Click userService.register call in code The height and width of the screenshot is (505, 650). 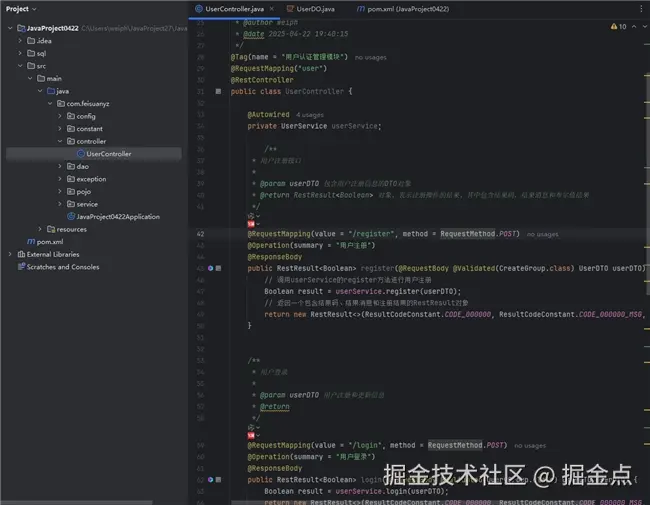(x=396, y=291)
